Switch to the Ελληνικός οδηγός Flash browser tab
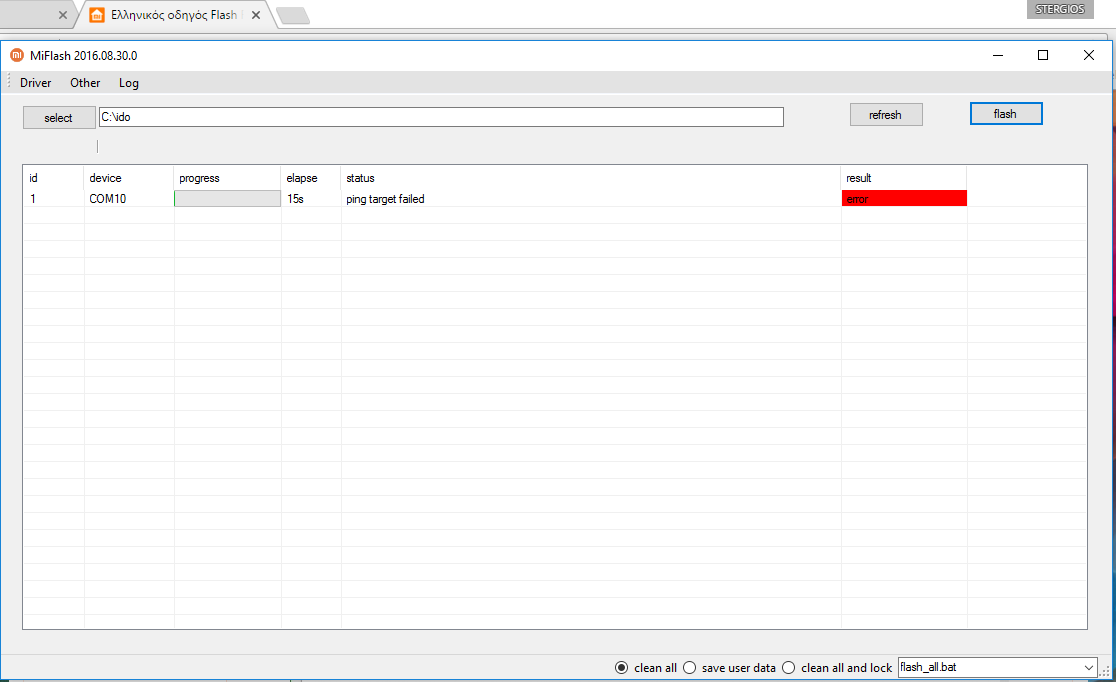Viewport: 1116px width, 682px height. [x=174, y=15]
